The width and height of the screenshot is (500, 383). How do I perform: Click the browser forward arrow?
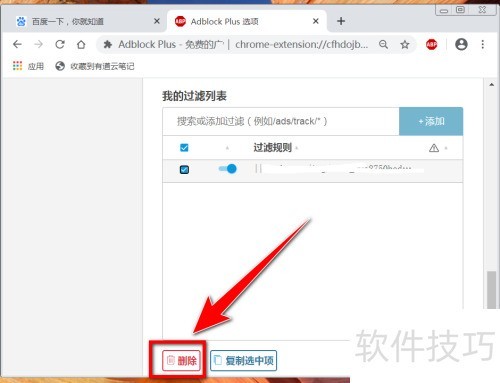tap(39, 44)
